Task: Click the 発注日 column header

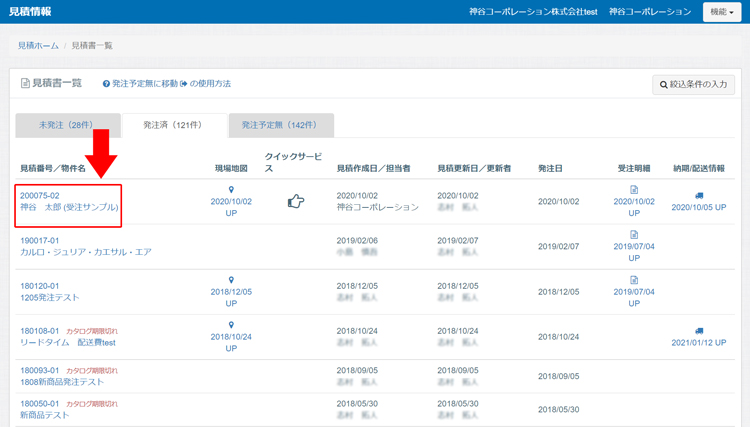Action: 550,168
